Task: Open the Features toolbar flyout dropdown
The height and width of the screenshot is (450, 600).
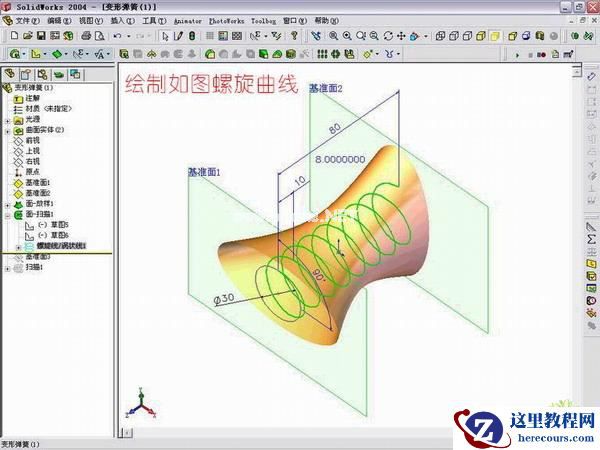Action: (24, 54)
